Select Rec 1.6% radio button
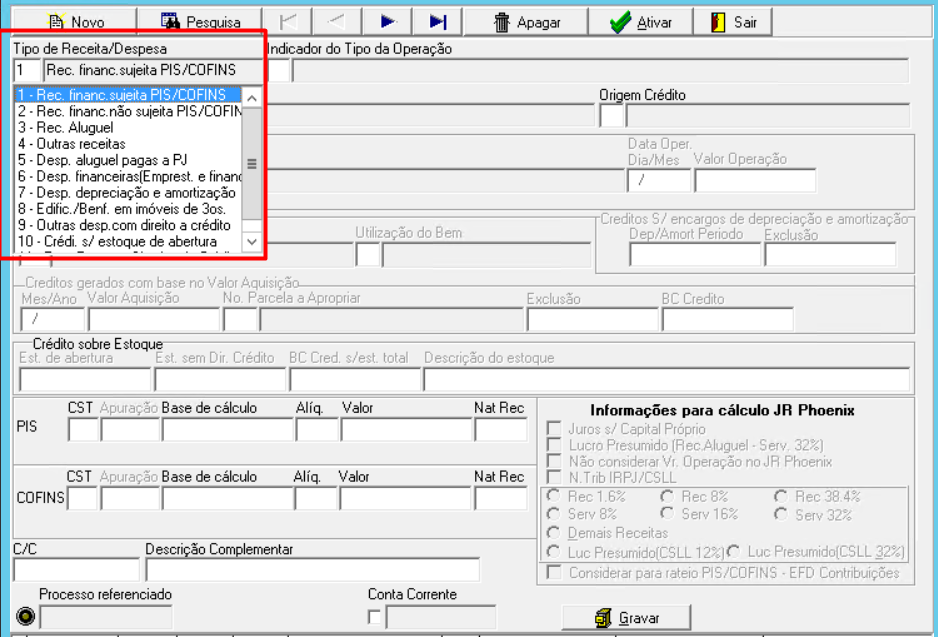This screenshot has height=637, width=938. 553,496
